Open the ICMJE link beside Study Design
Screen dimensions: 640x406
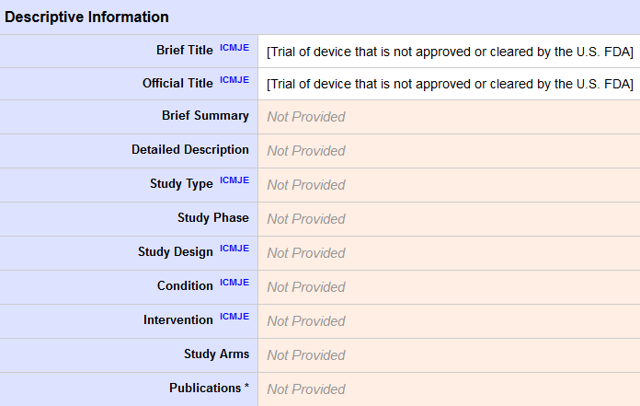234,248
